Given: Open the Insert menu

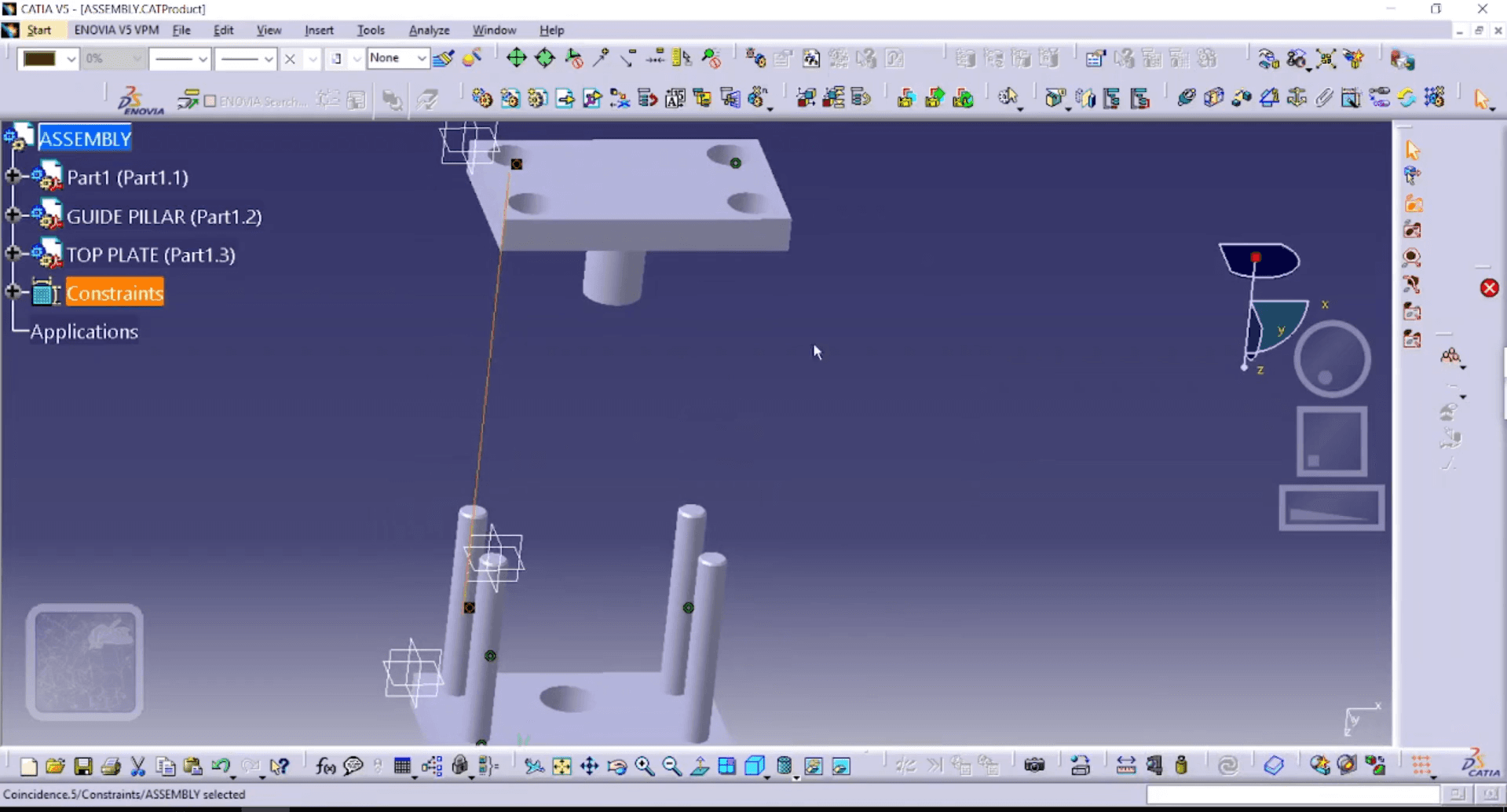Looking at the screenshot, I should pos(318,30).
